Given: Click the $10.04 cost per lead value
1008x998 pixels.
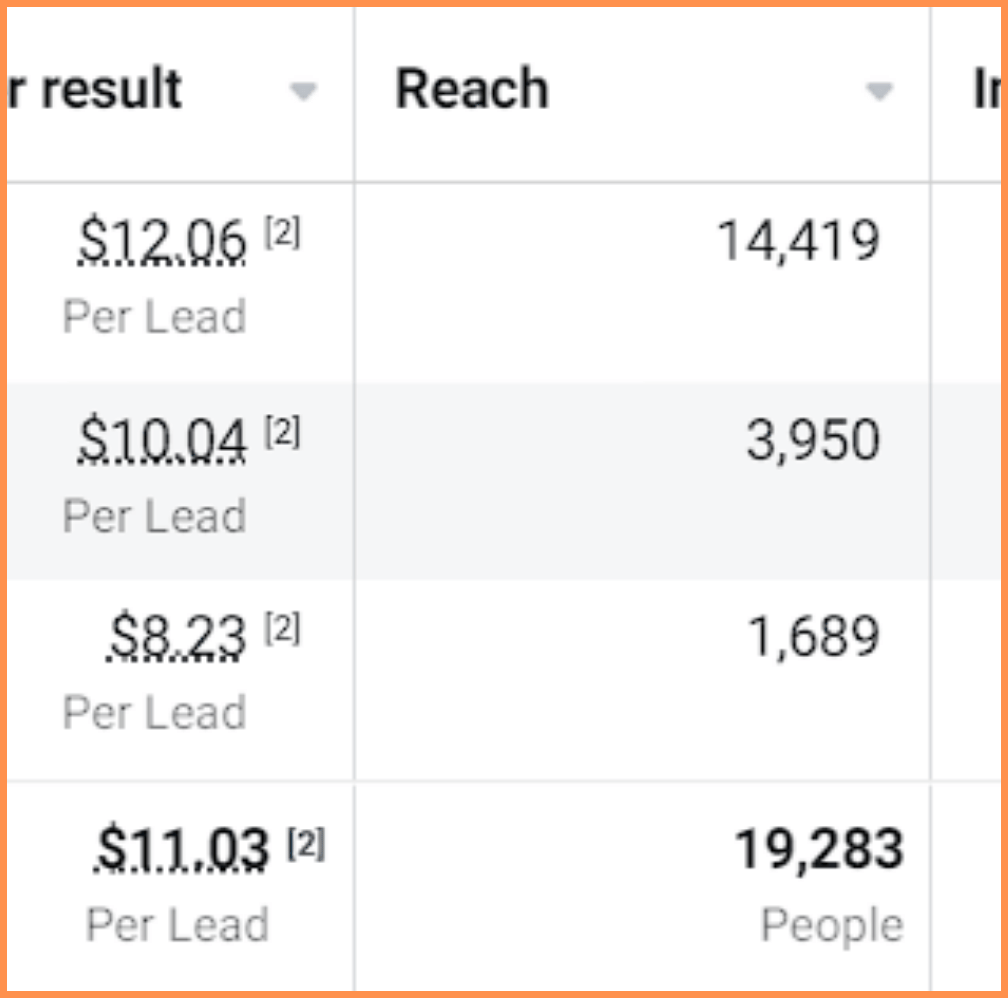Looking at the screenshot, I should (x=162, y=440).
